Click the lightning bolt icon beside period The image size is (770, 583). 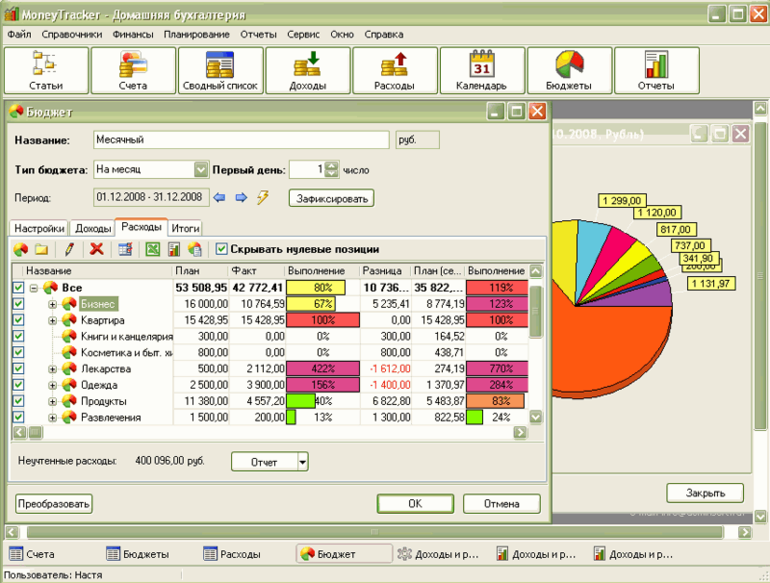click(x=263, y=198)
